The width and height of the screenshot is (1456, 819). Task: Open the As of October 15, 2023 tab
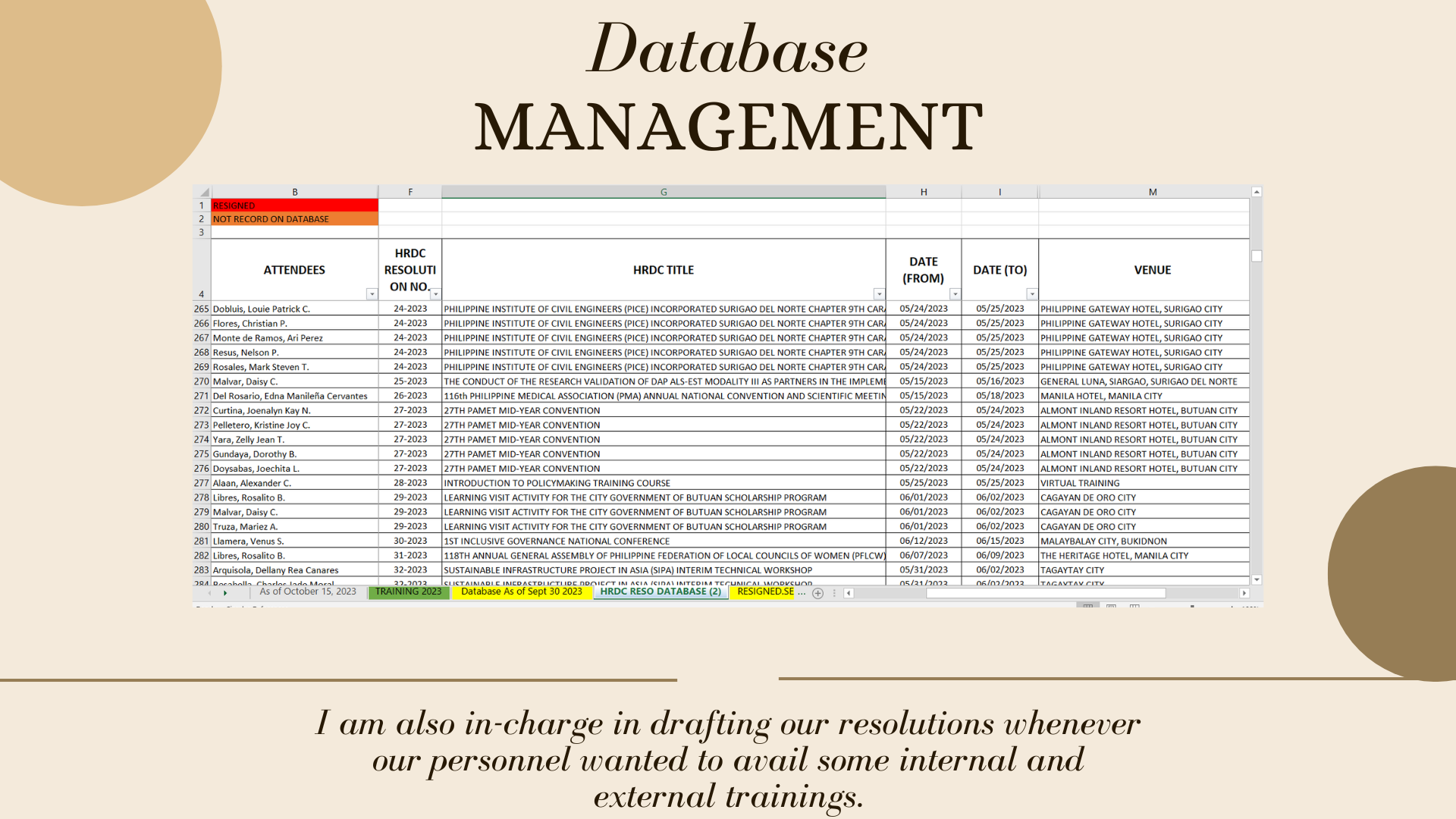(x=307, y=592)
